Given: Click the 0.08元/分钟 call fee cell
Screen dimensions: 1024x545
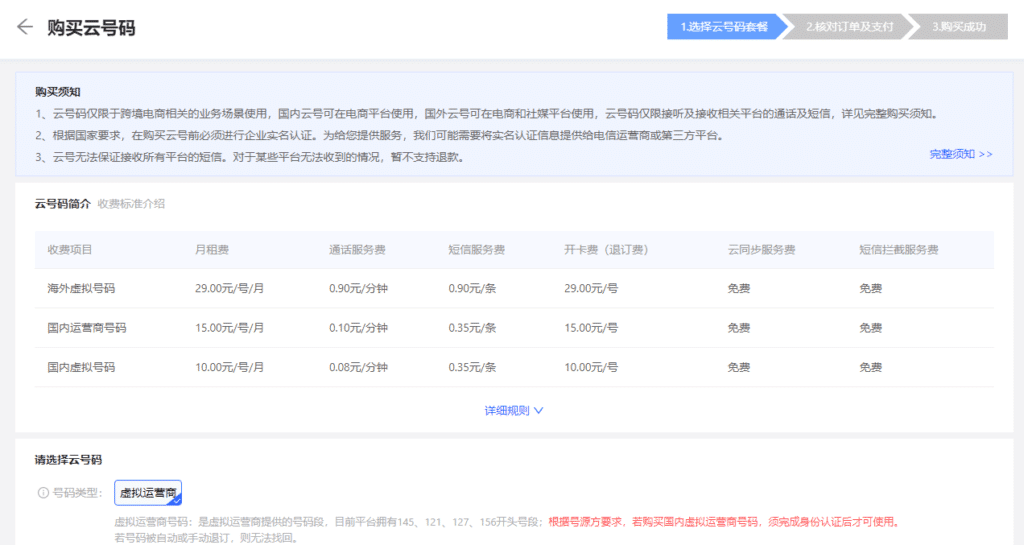Looking at the screenshot, I should [358, 367].
